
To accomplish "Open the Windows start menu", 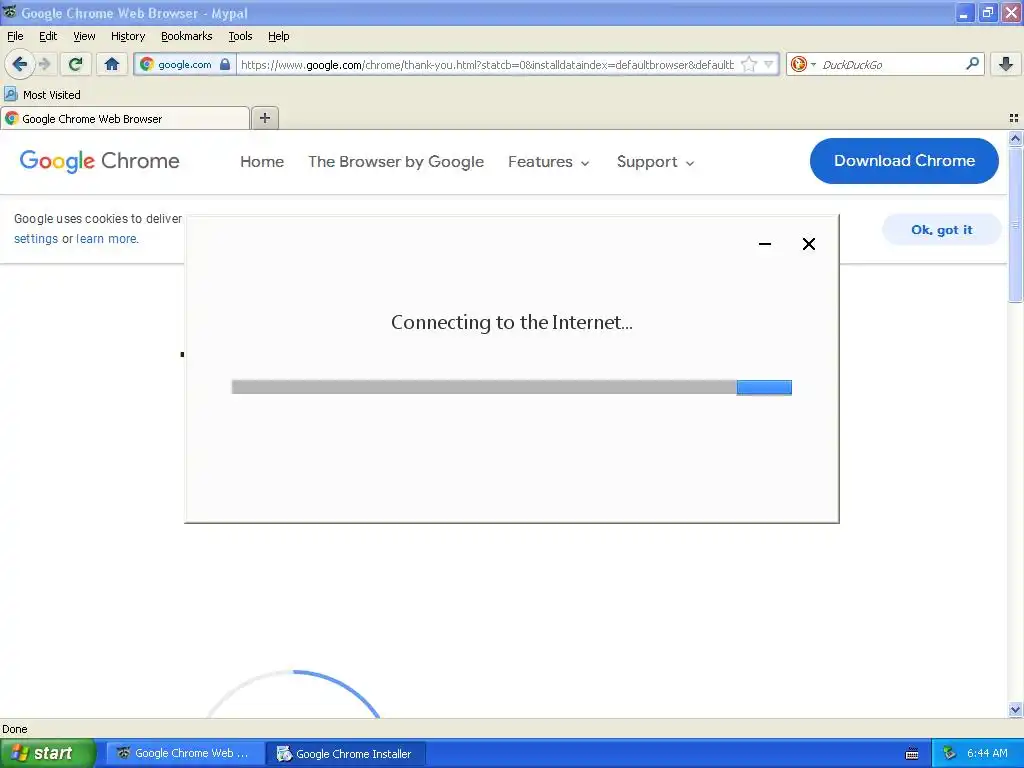I will (47, 753).
